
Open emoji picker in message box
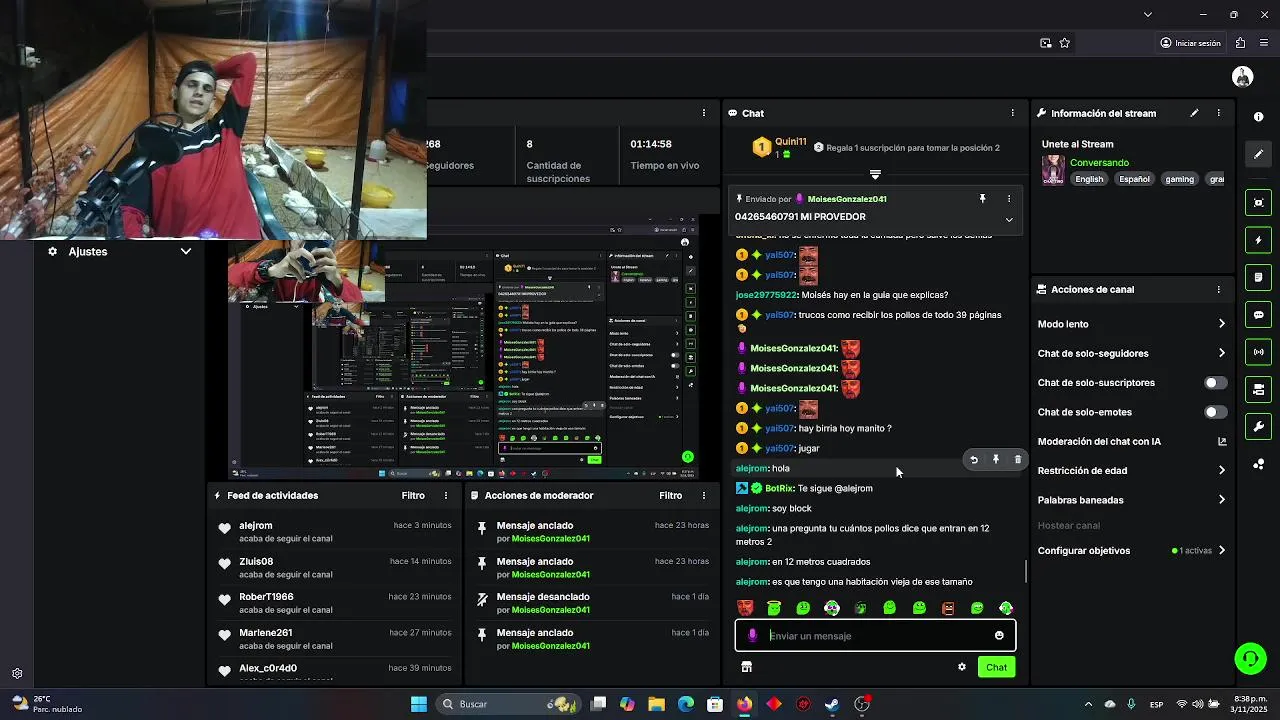point(999,636)
